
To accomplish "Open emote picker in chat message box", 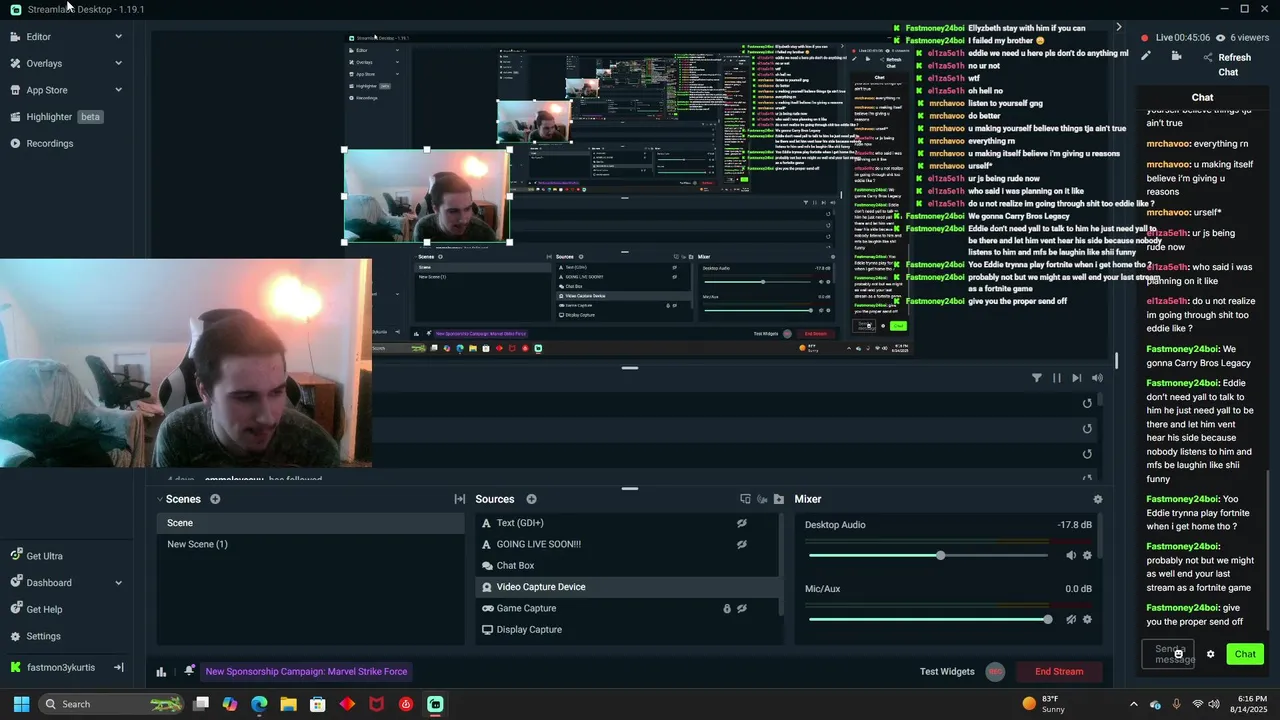I will click(x=1179, y=654).
